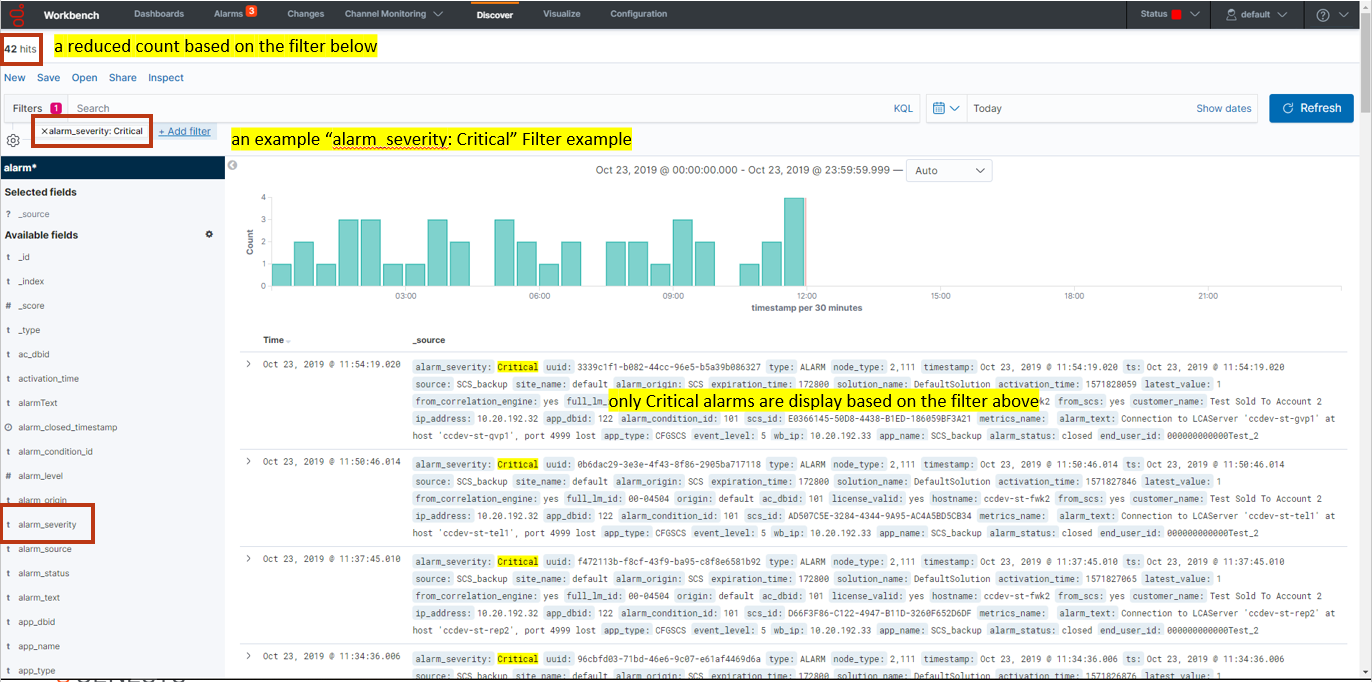Image resolution: width=1372 pixels, height=682 pixels.
Task: Collapse the fields sidebar with arrow icon
Action: [x=232, y=165]
